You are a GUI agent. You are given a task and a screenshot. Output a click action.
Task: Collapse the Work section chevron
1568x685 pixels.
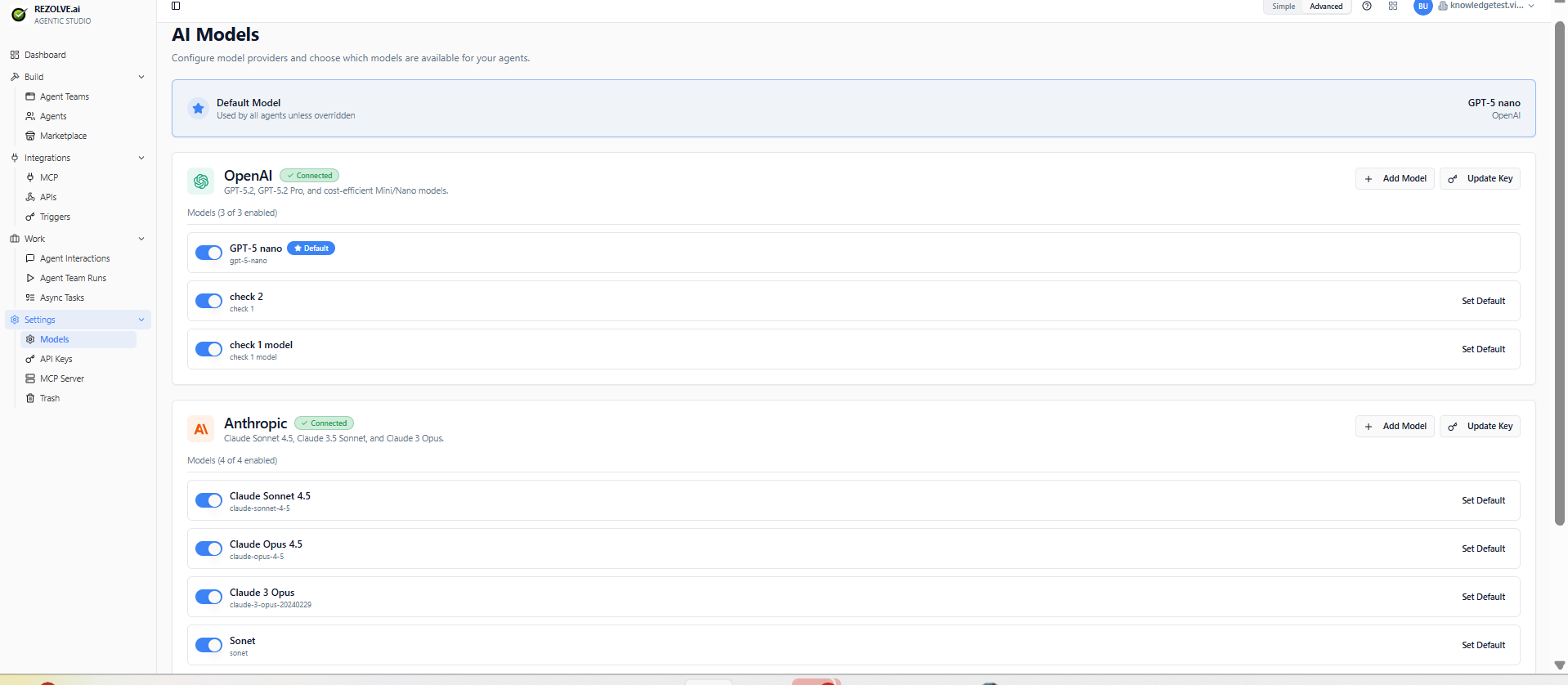(x=141, y=239)
